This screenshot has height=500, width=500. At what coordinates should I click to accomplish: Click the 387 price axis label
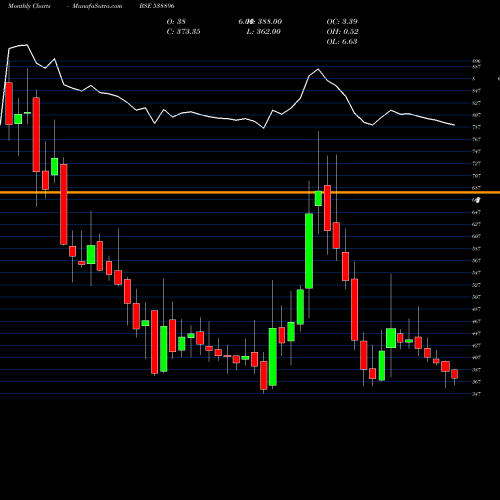pos(476,370)
